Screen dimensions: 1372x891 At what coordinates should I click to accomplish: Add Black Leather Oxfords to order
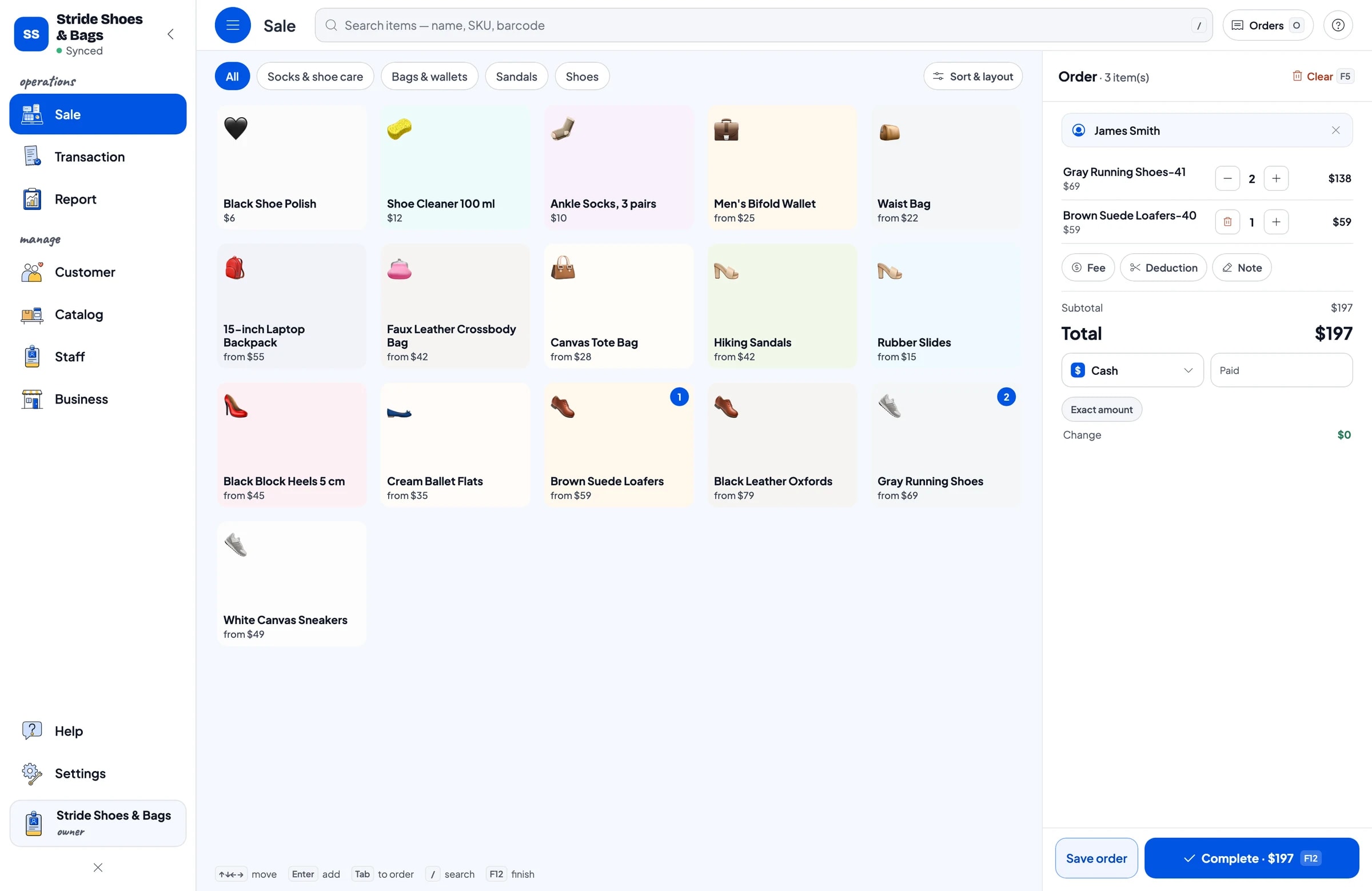781,445
